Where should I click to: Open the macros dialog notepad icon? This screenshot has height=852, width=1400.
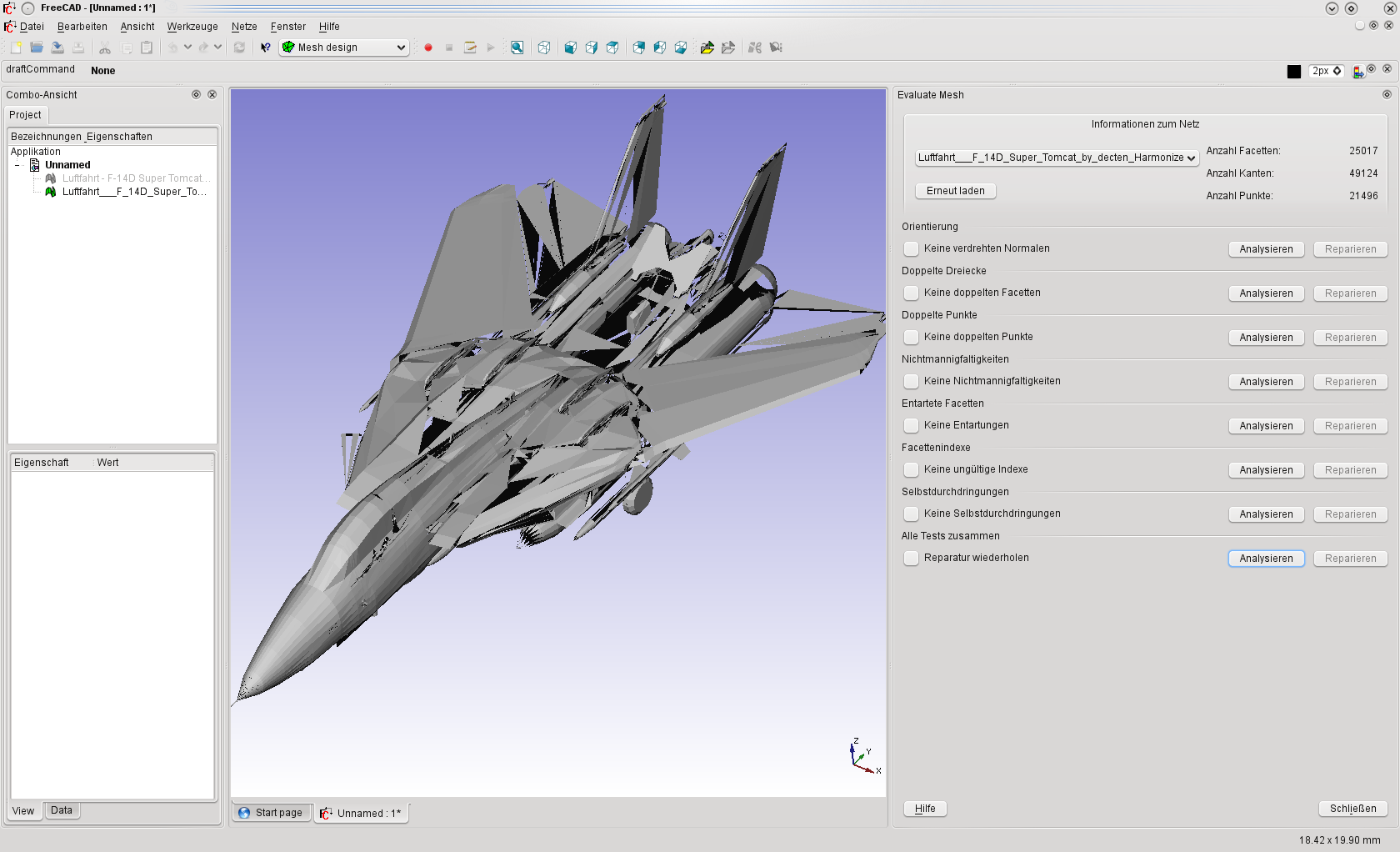470,48
